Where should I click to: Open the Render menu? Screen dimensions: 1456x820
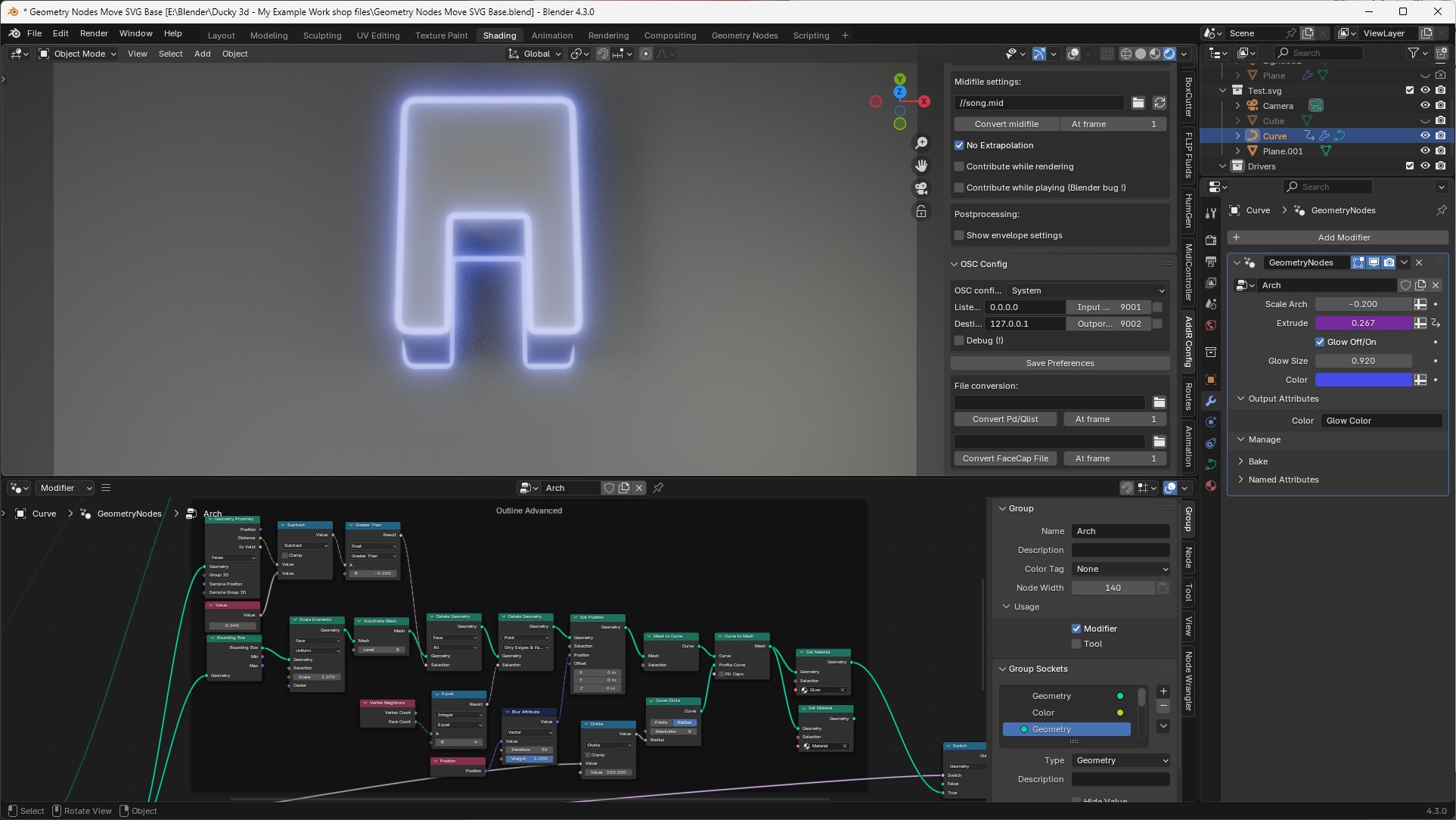[x=94, y=33]
